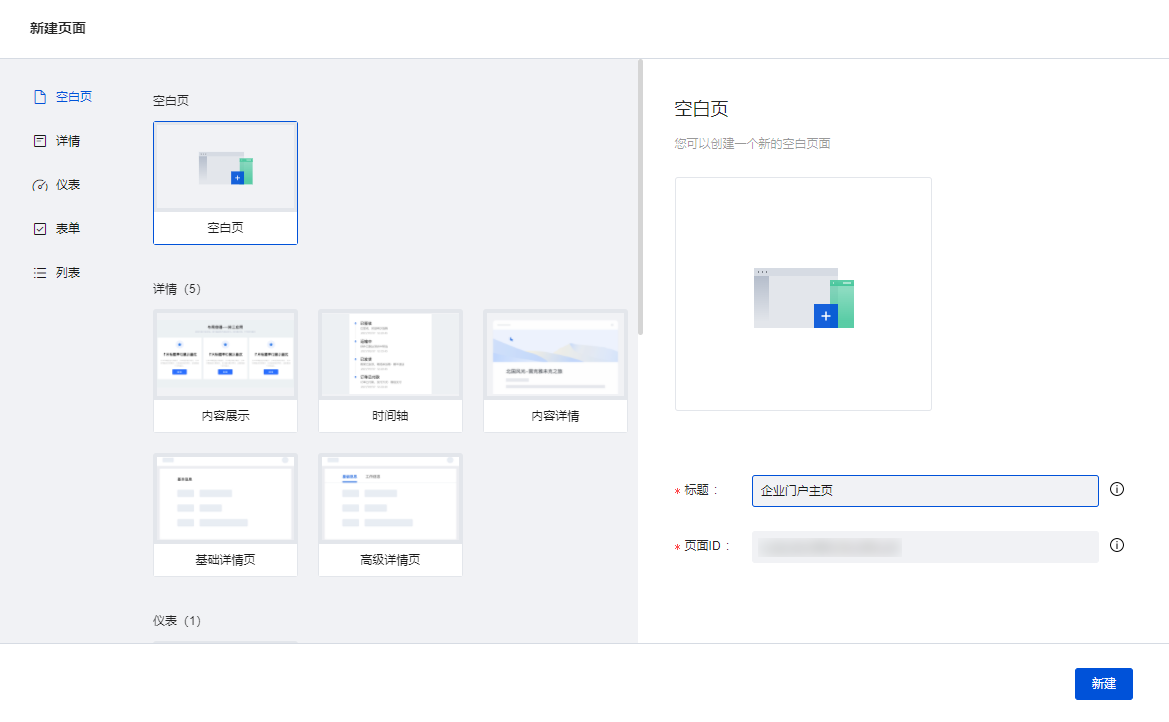Click the 空白页 section heading above the card
Viewport: 1169px width, 722px height.
(171, 101)
